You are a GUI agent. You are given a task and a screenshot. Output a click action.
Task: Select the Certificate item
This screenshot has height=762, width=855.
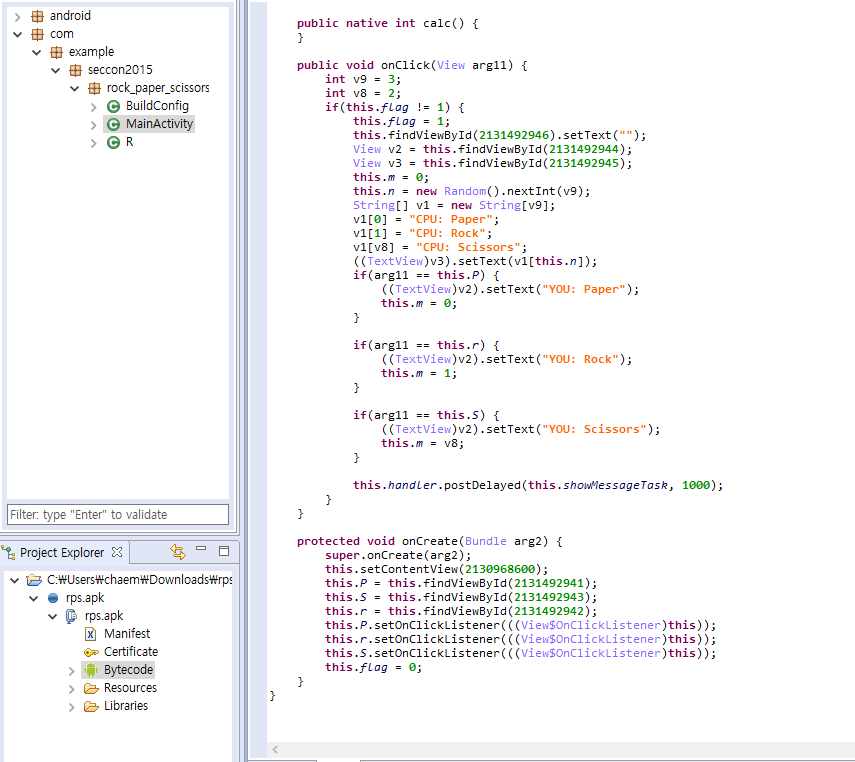click(131, 652)
